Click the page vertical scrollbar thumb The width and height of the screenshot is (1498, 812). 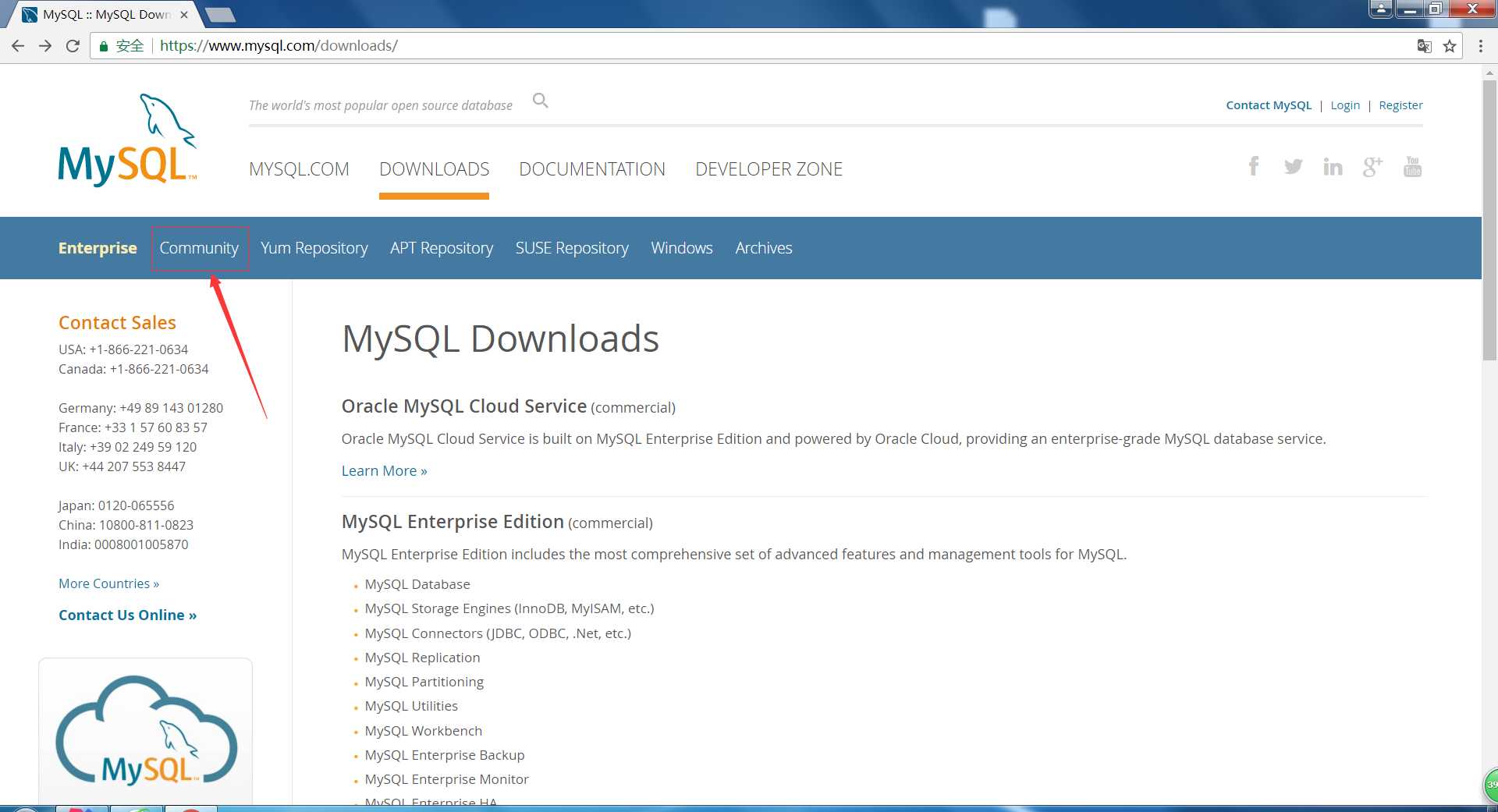[x=1489, y=218]
